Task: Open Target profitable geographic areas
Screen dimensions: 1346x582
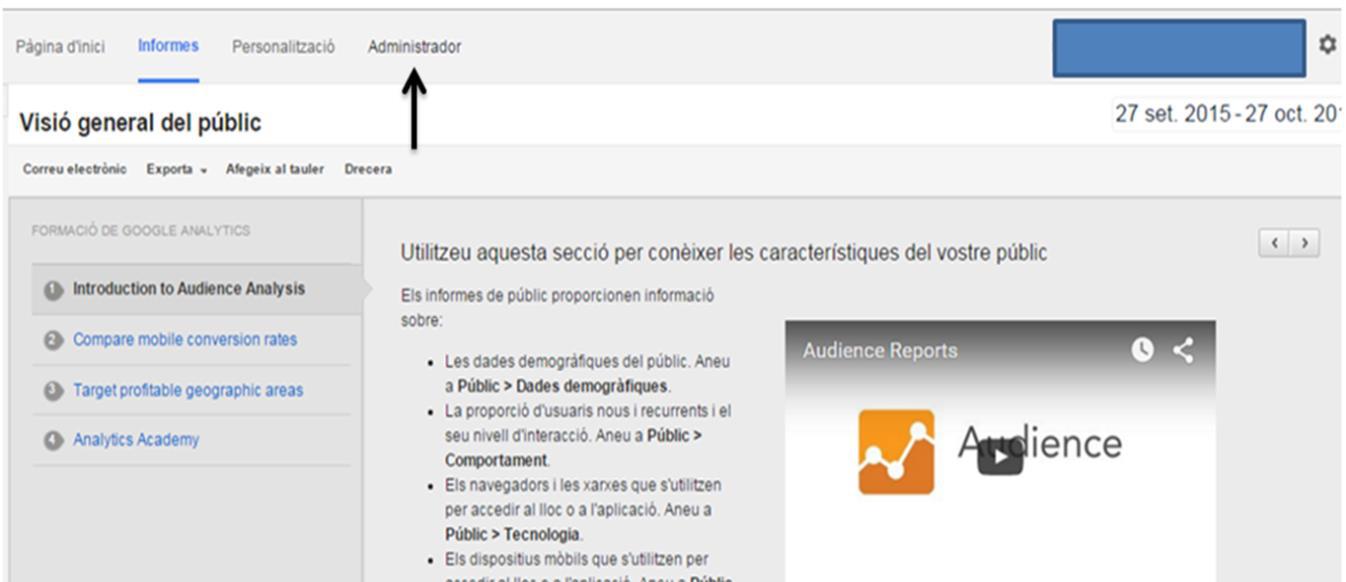Action: pos(188,390)
